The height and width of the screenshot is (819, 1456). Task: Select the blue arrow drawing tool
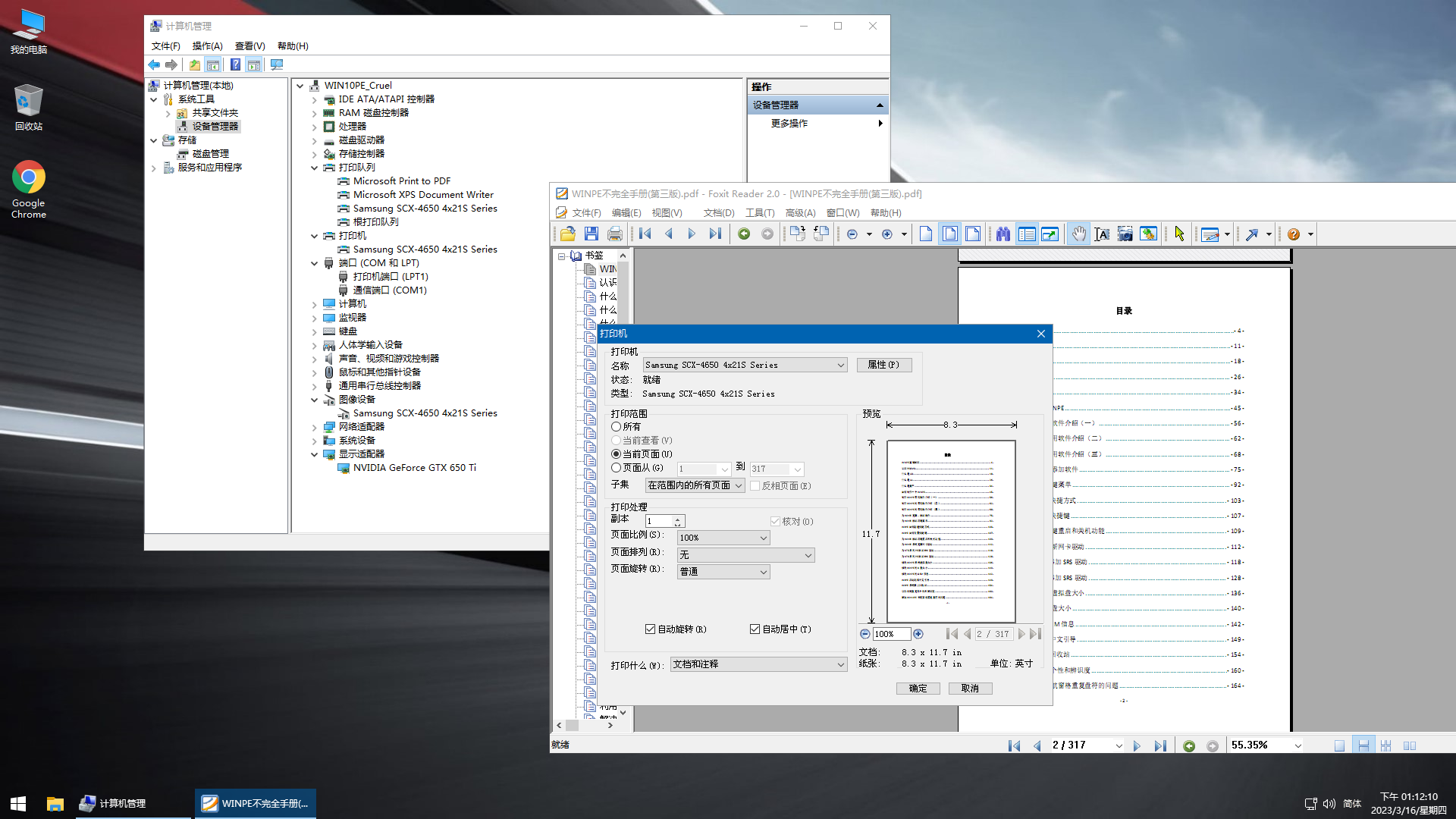pos(1252,234)
